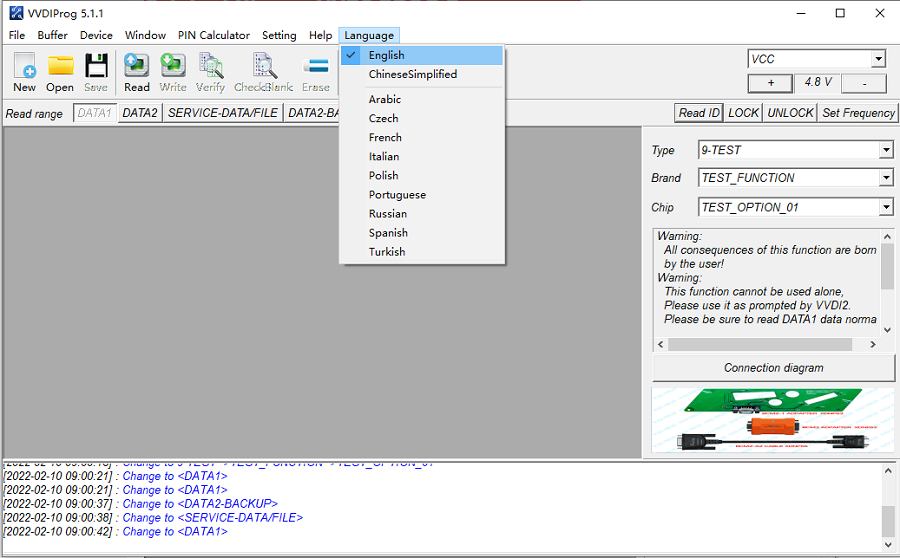The width and height of the screenshot is (900, 558).
Task: Click the Erase toolbar icon
Action: point(316,73)
